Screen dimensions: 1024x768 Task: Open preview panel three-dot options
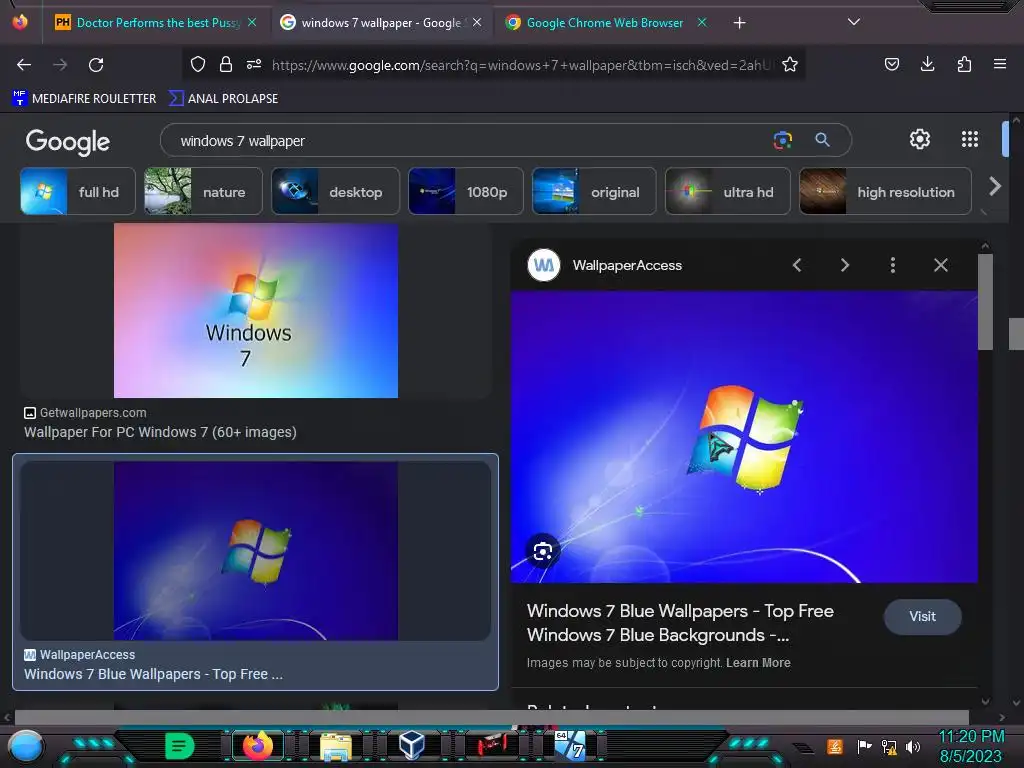coord(893,265)
